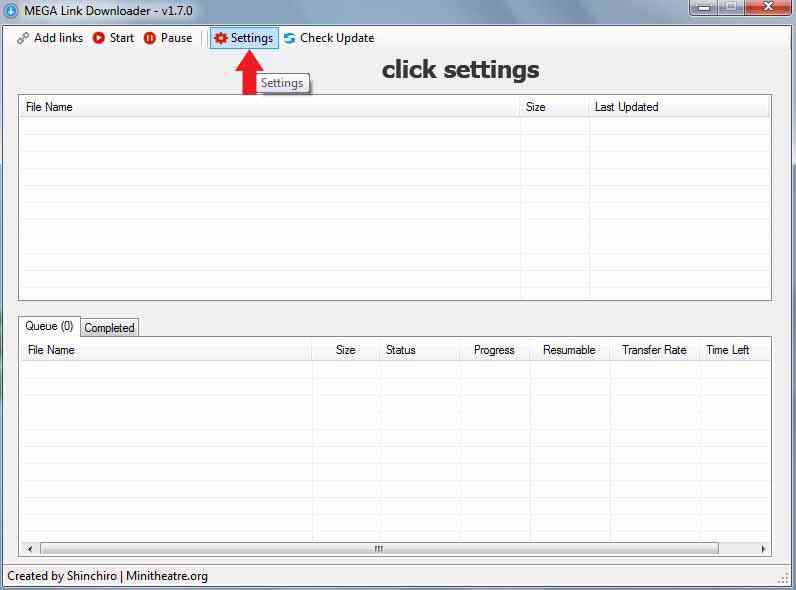Minimize the MEGA Link Downloader window

(x=704, y=8)
